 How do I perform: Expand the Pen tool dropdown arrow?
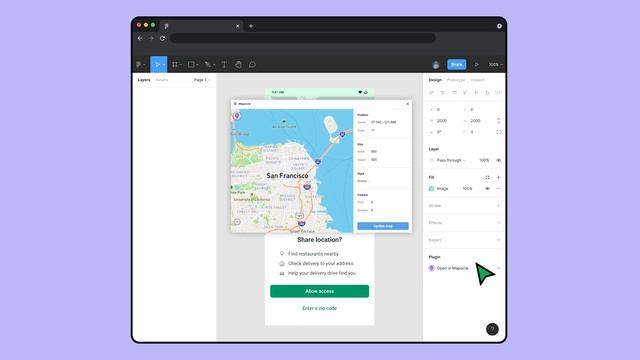[x=214, y=65]
